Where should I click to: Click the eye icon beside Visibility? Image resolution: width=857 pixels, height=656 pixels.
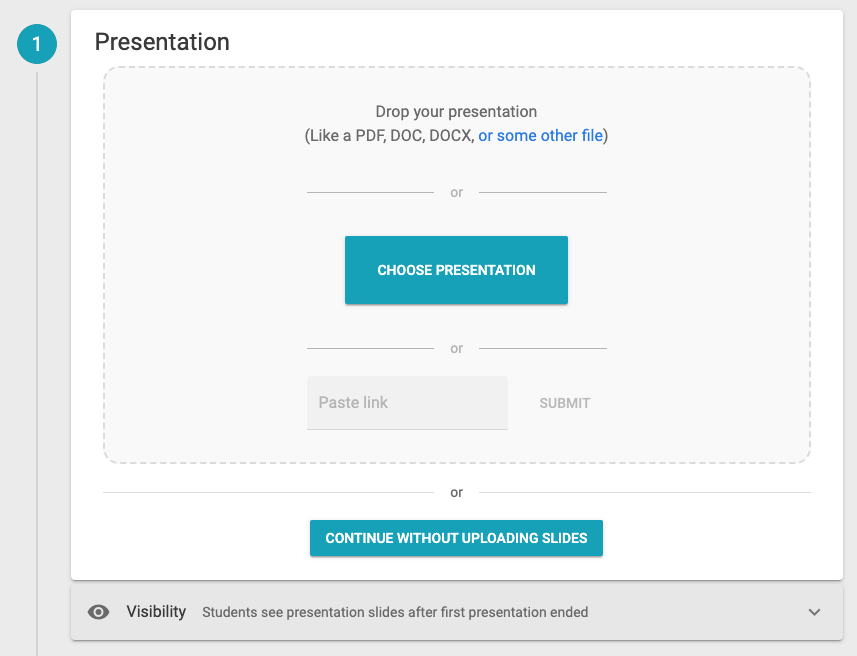[98, 612]
